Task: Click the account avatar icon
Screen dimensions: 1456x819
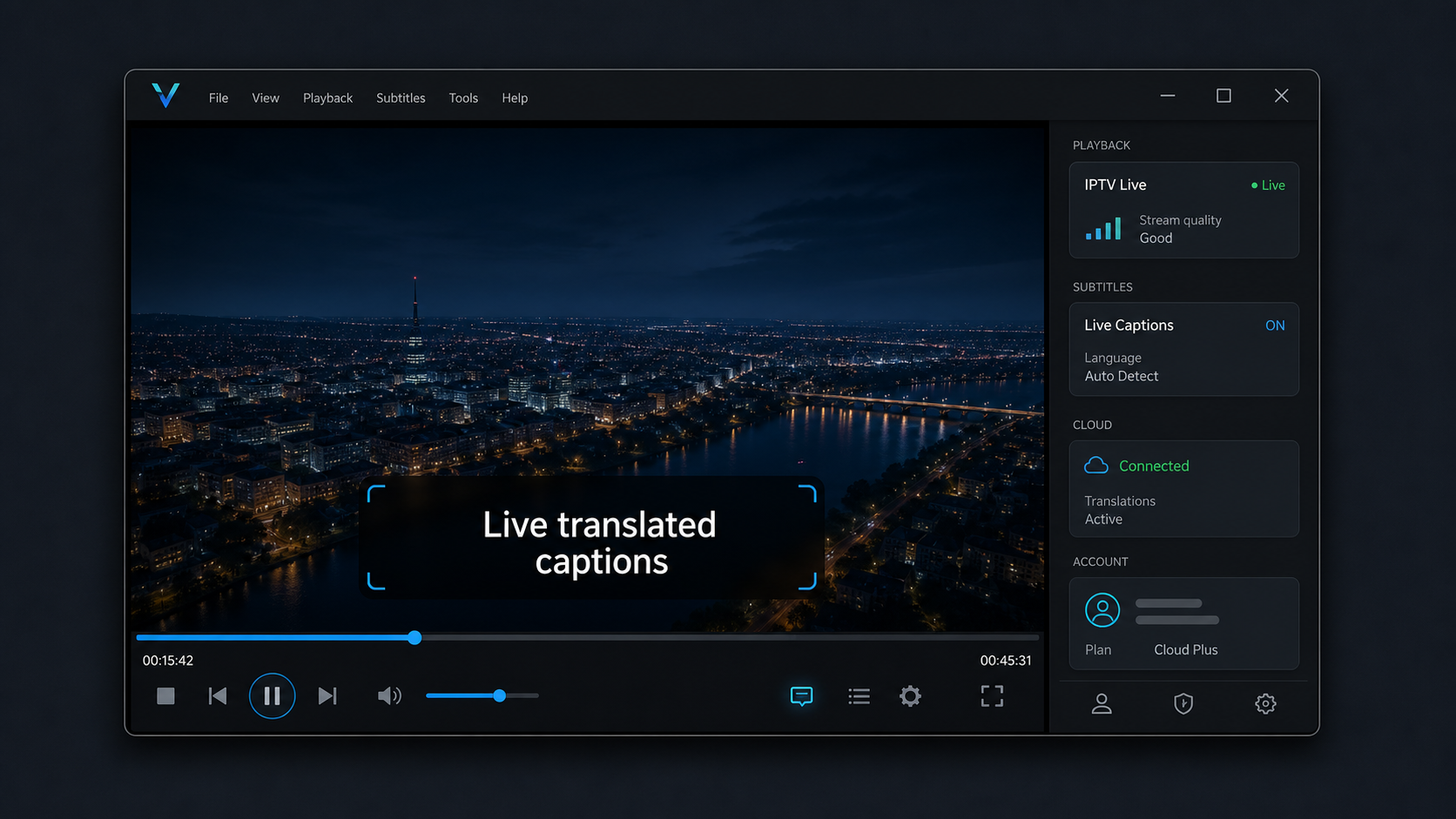Action: pos(1102,610)
